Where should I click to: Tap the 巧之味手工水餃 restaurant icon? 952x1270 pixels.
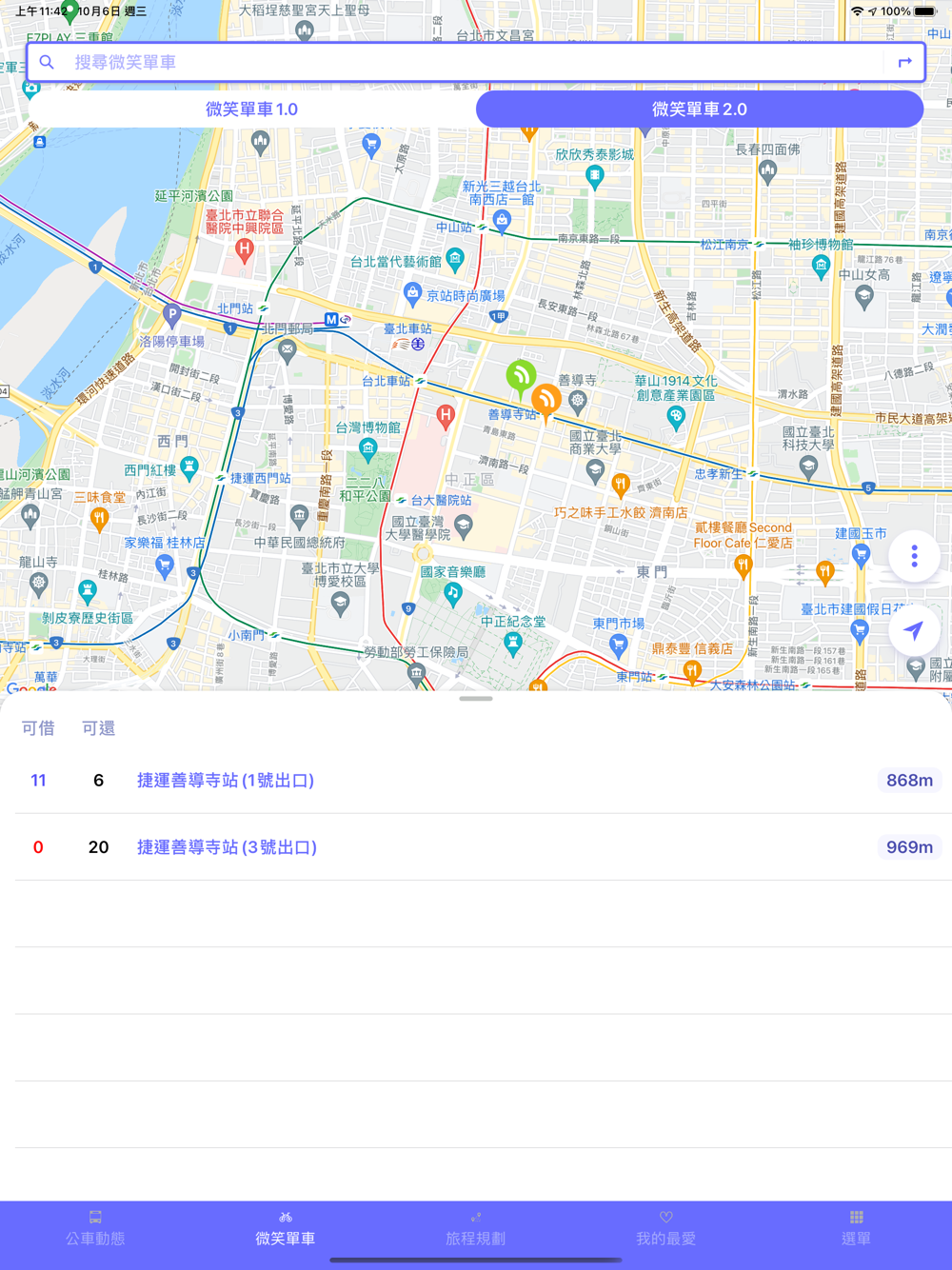621,486
